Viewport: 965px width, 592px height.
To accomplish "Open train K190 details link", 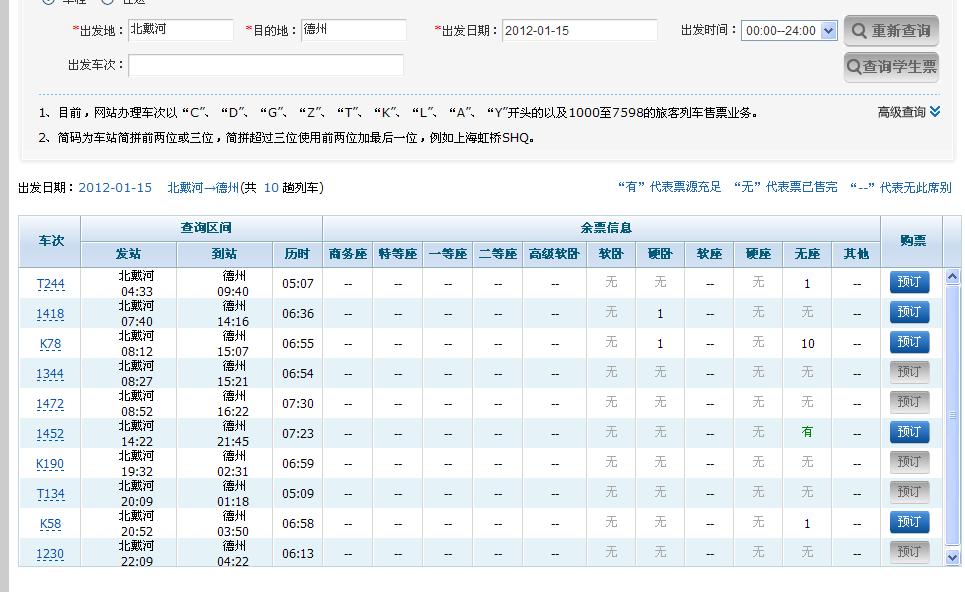I will tap(50, 464).
